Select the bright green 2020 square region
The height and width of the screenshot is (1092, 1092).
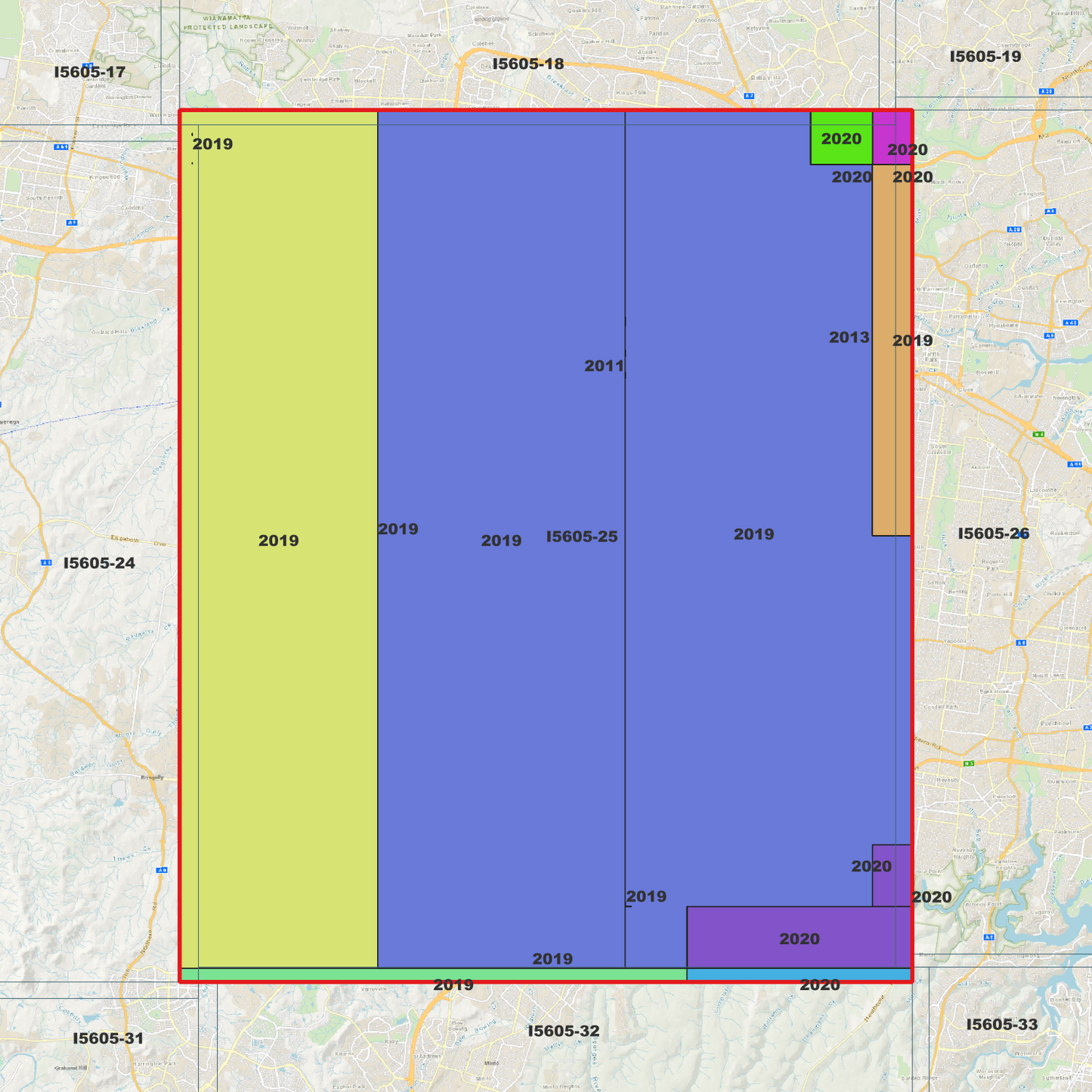(841, 138)
